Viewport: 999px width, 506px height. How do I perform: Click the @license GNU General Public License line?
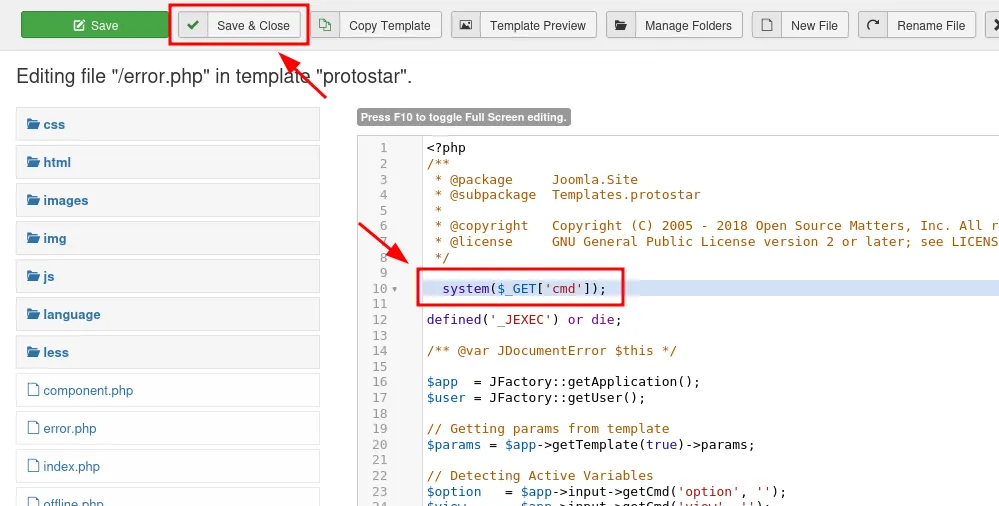point(716,242)
